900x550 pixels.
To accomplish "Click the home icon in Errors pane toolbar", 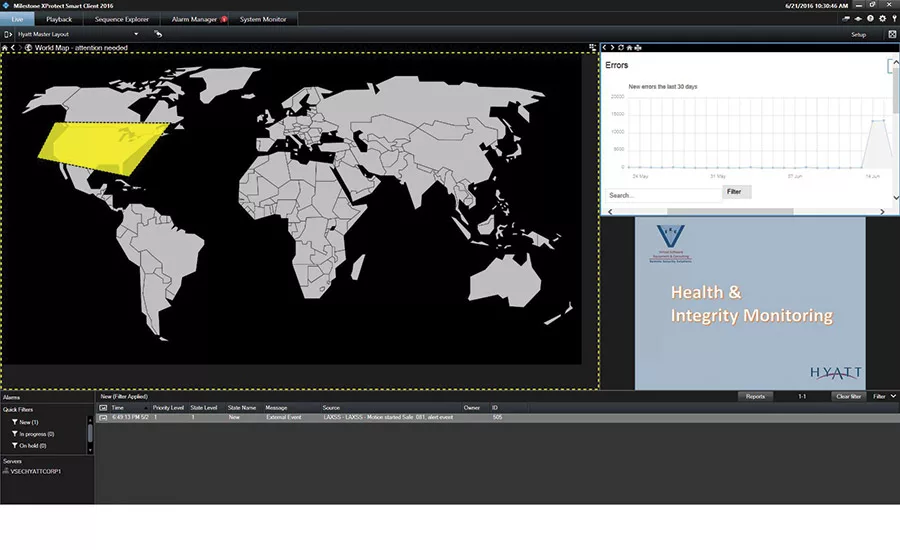I will (x=629, y=48).
